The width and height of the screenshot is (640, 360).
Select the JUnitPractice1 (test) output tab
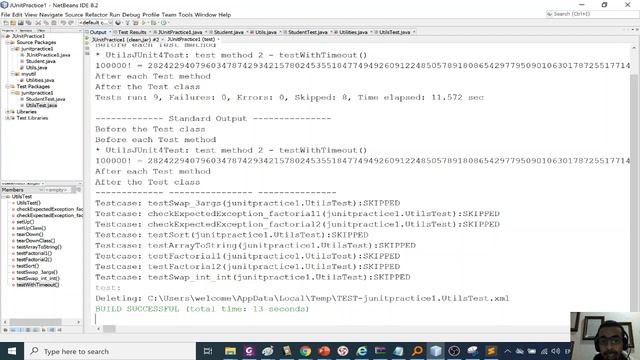tap(191, 40)
